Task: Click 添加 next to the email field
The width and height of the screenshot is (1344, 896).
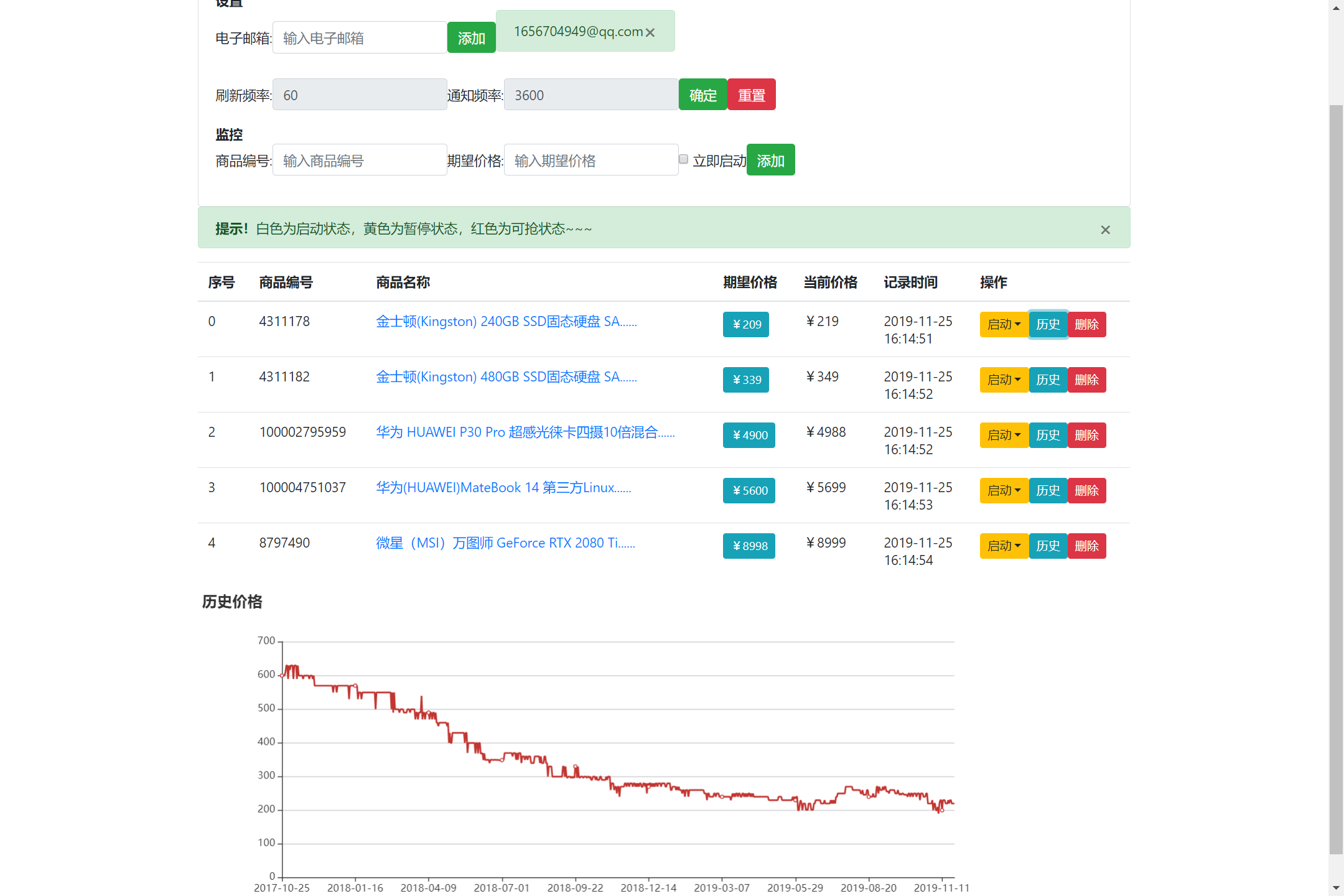Action: click(x=471, y=38)
